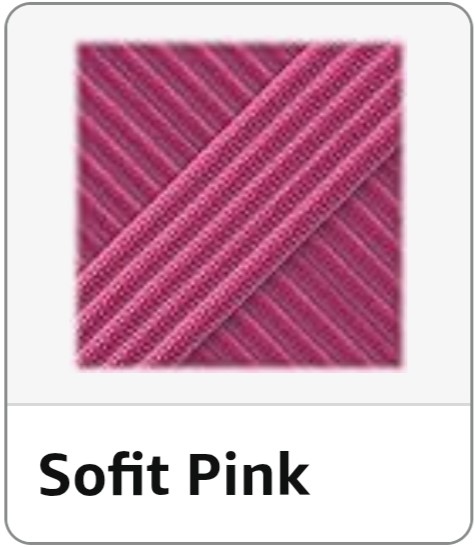Click the center of pink fabric swatch
The height and width of the screenshot is (547, 475).
click(x=239, y=205)
